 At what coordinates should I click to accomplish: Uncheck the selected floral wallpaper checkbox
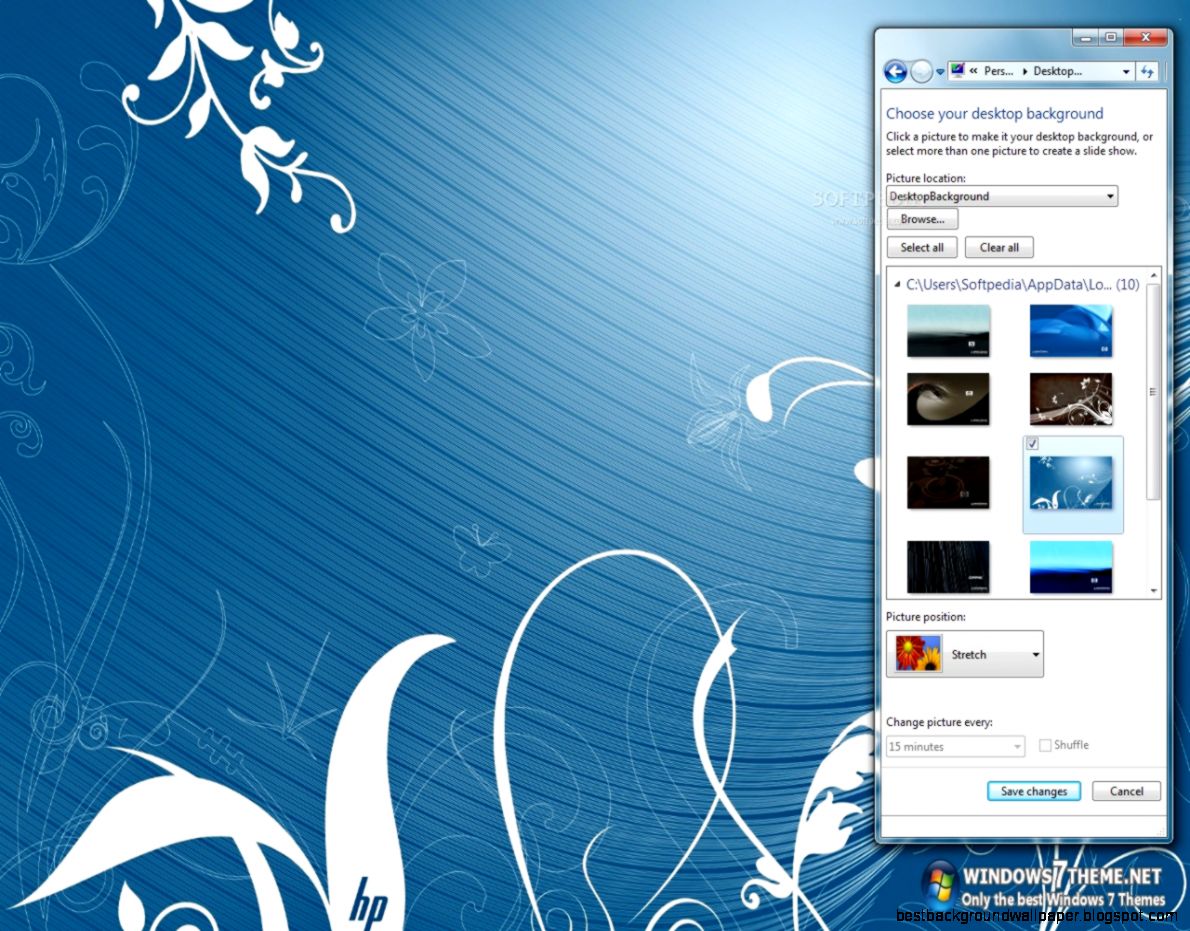[1032, 443]
